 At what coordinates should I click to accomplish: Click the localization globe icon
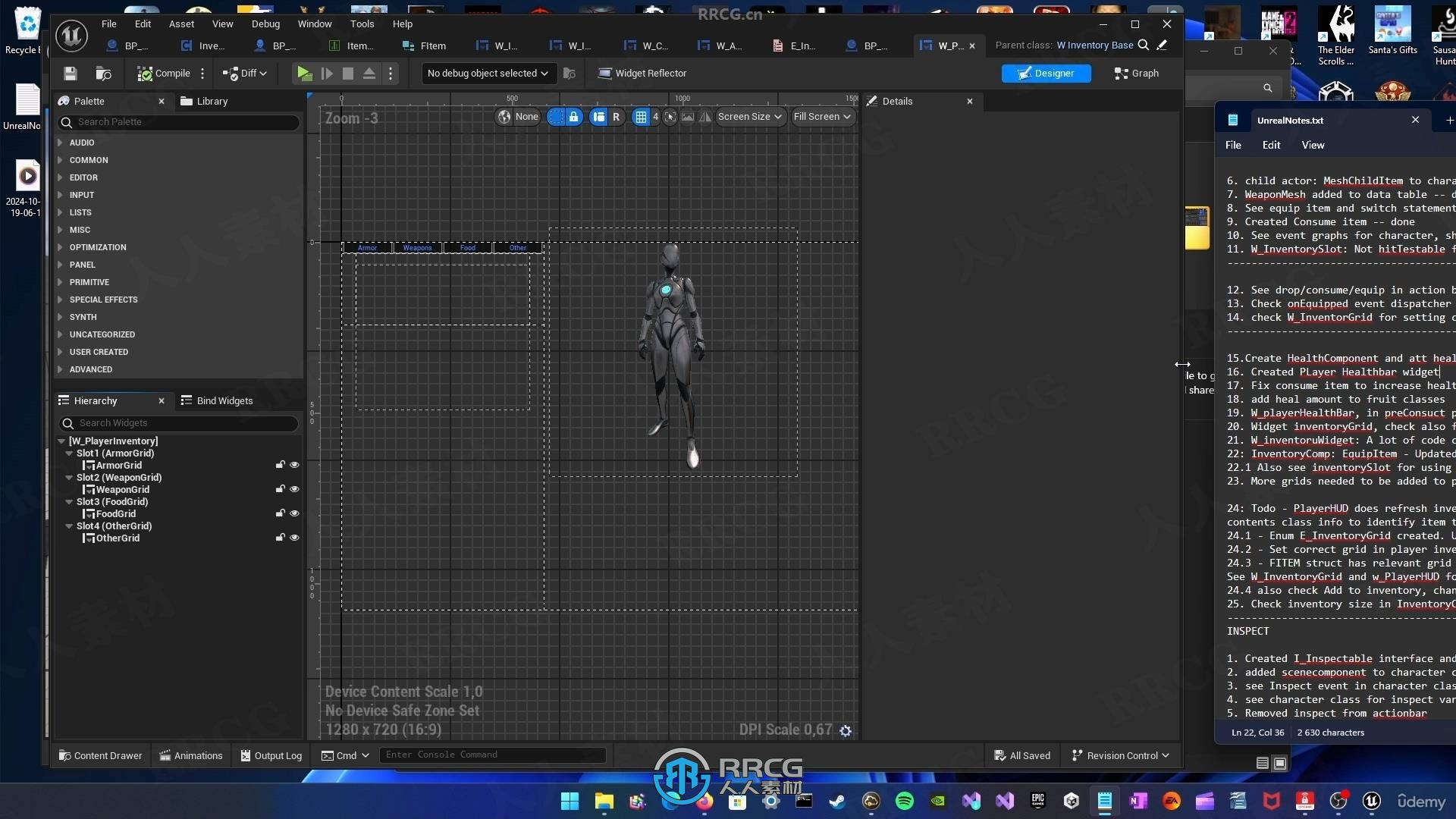(x=504, y=117)
